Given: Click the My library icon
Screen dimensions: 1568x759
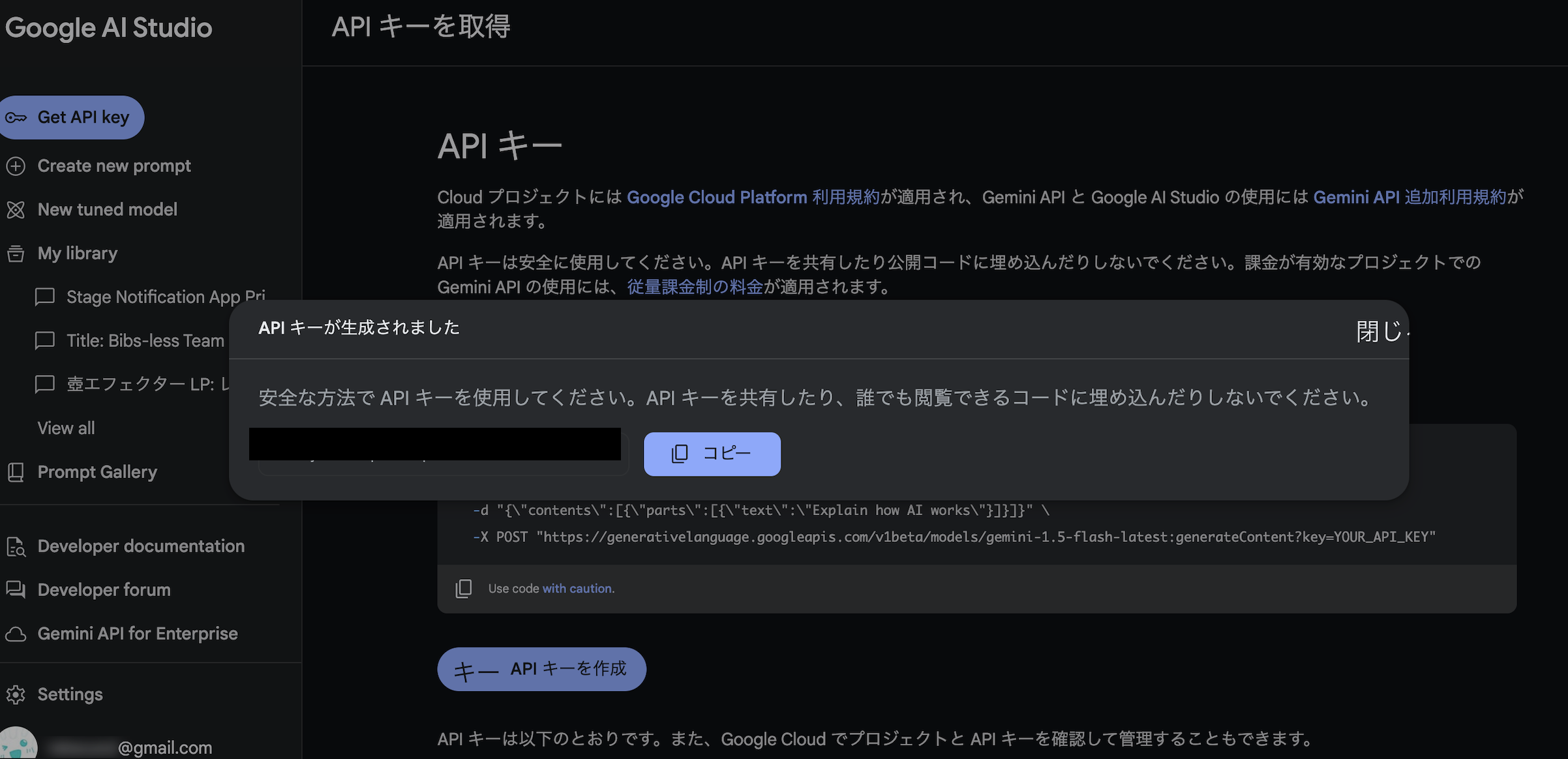Looking at the screenshot, I should [x=15, y=254].
